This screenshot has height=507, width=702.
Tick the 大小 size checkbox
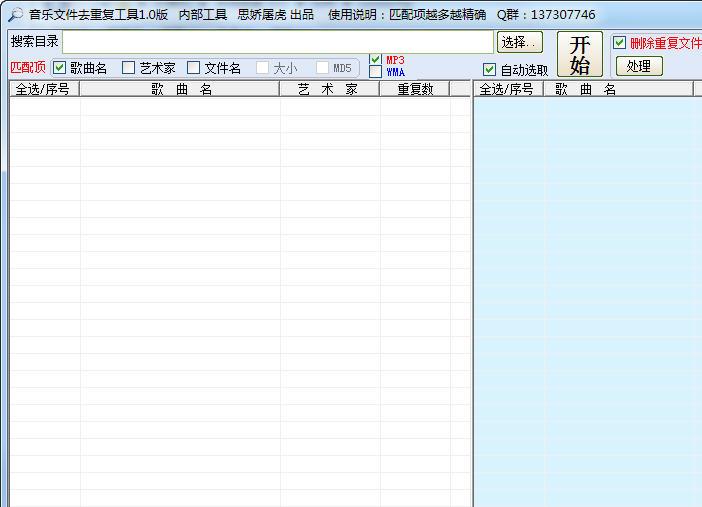[263, 68]
